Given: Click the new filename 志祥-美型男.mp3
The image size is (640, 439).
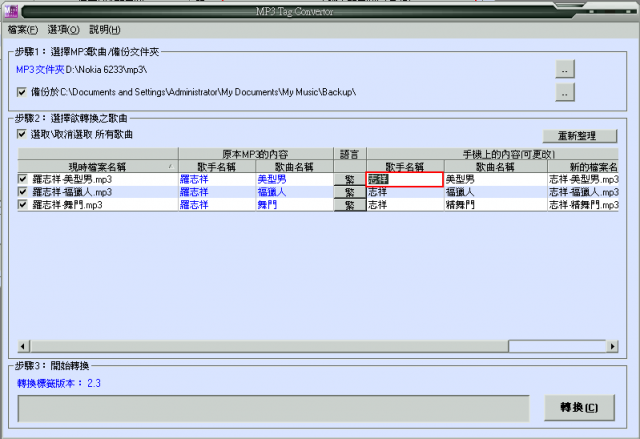Looking at the screenshot, I should [583, 179].
